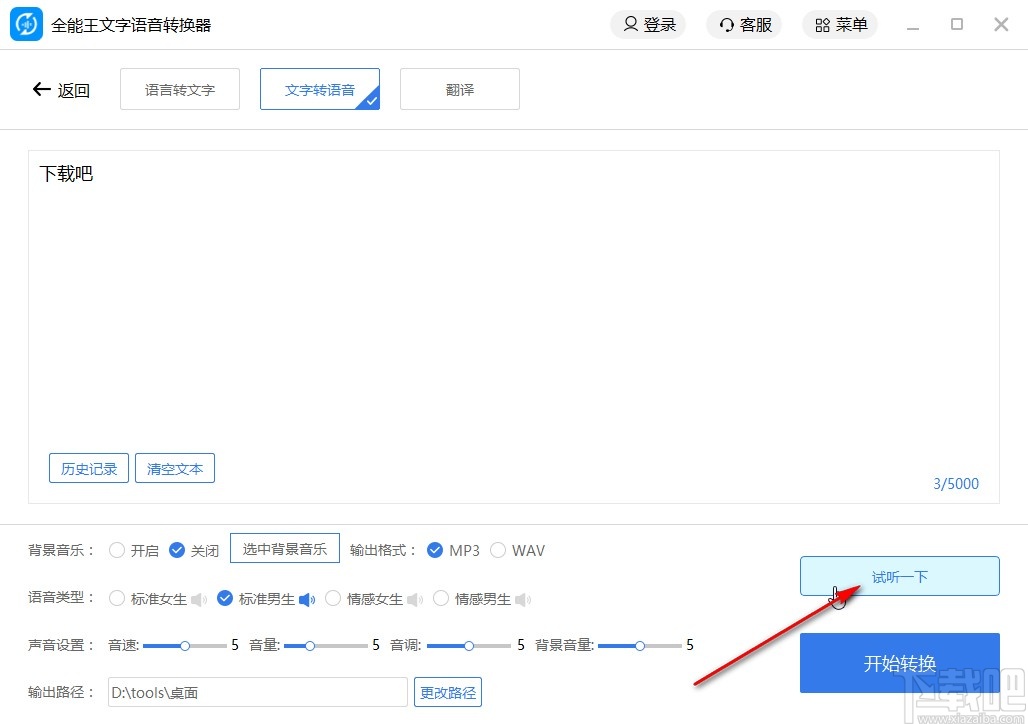Screen dimensions: 1028x724
Task: Click the 返回 back arrow
Action: coord(40,89)
